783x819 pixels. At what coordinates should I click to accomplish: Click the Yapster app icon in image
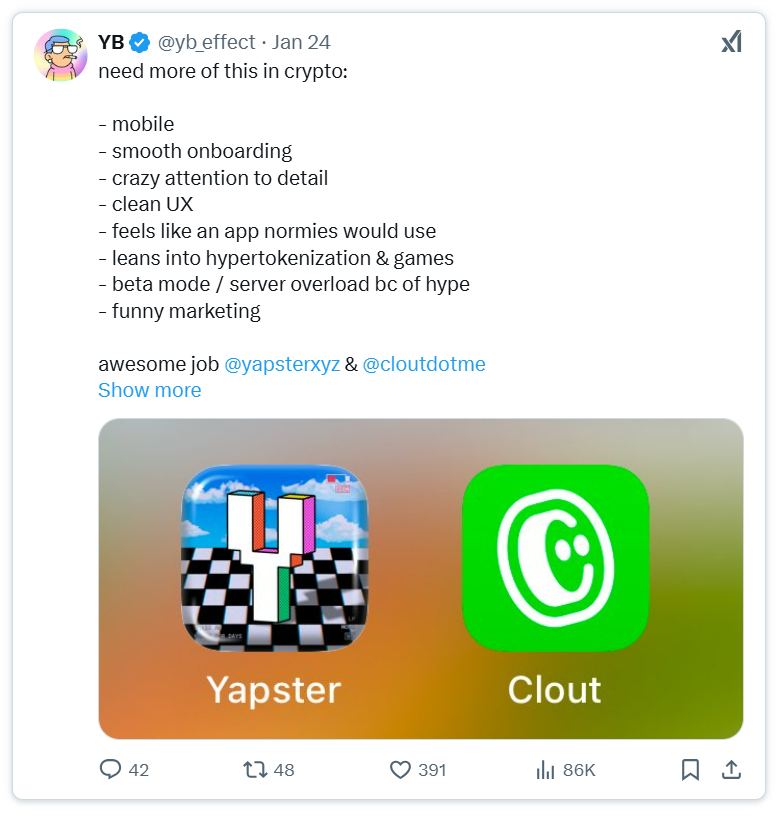[274, 558]
